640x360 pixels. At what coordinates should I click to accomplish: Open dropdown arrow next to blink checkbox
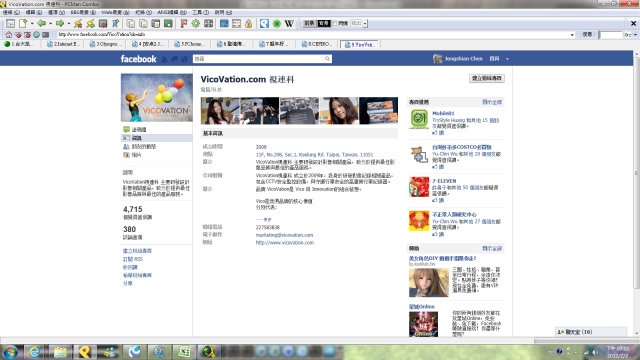point(365,23)
